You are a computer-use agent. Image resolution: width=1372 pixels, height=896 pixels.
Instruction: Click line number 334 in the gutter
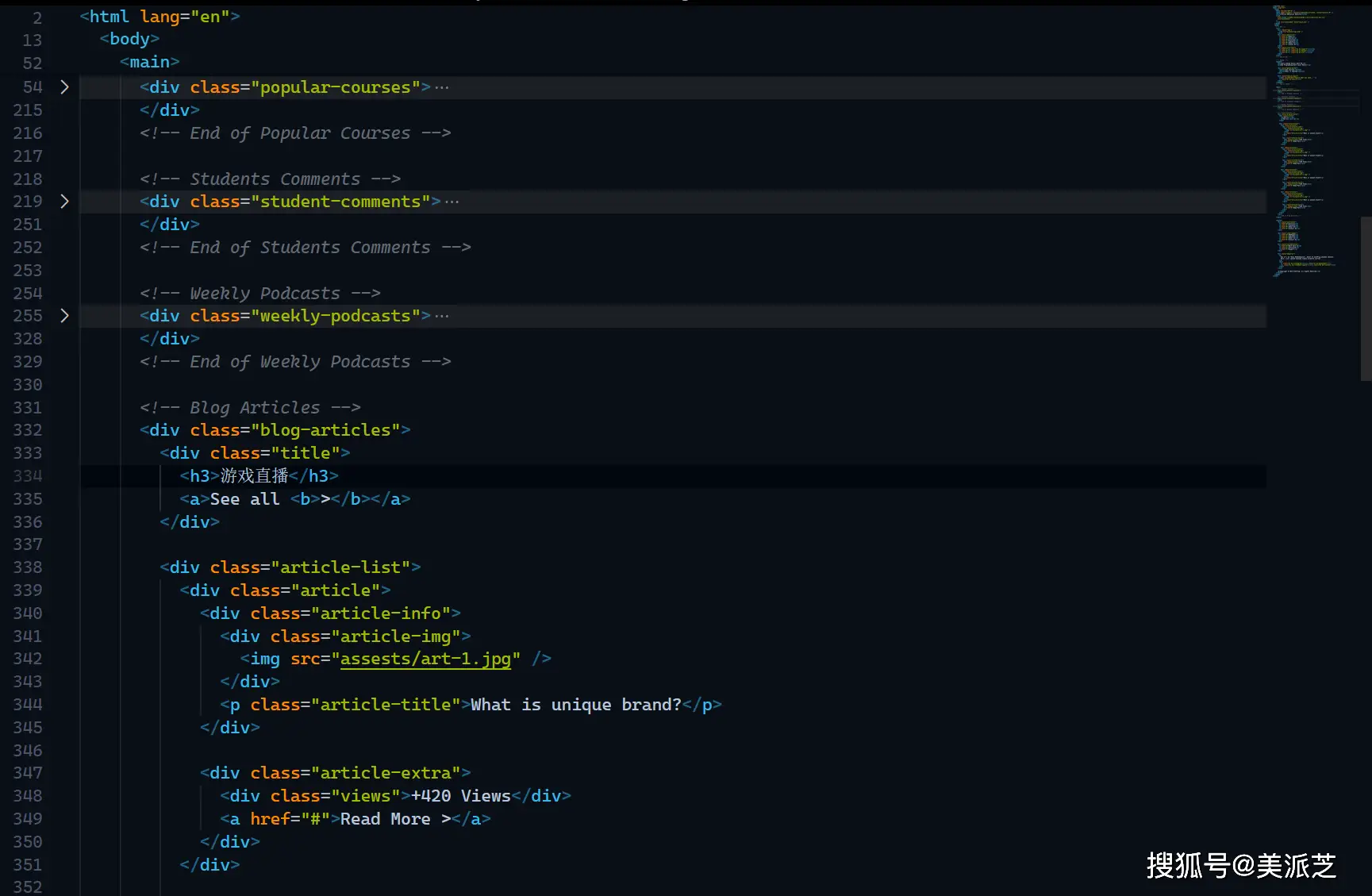[x=28, y=476]
